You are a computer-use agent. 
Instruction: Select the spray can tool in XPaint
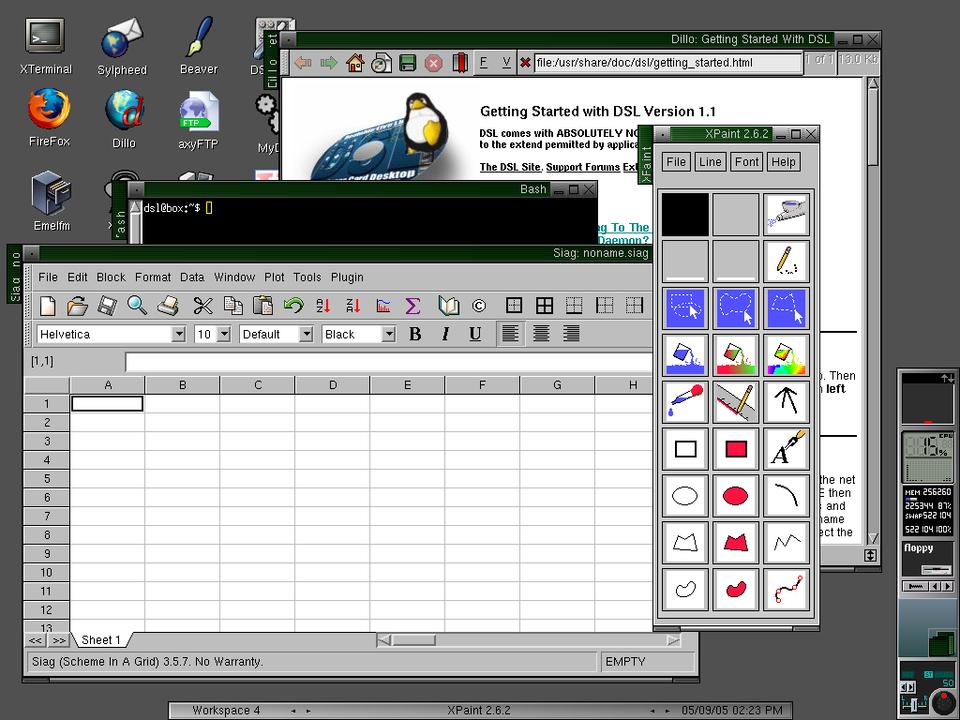(786, 215)
